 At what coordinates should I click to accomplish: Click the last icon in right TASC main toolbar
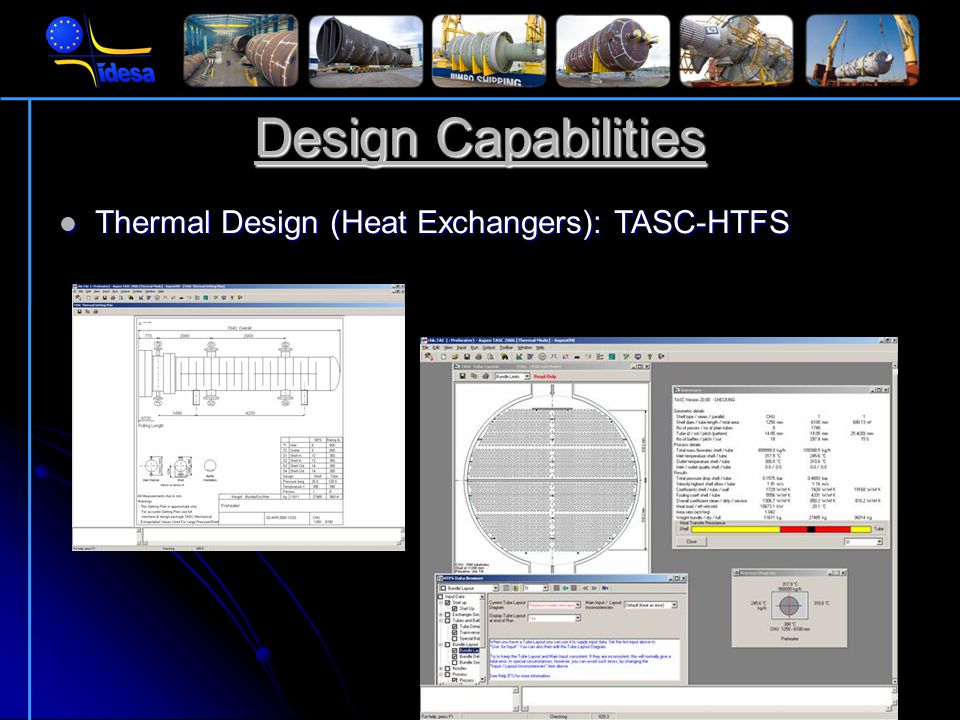661,356
